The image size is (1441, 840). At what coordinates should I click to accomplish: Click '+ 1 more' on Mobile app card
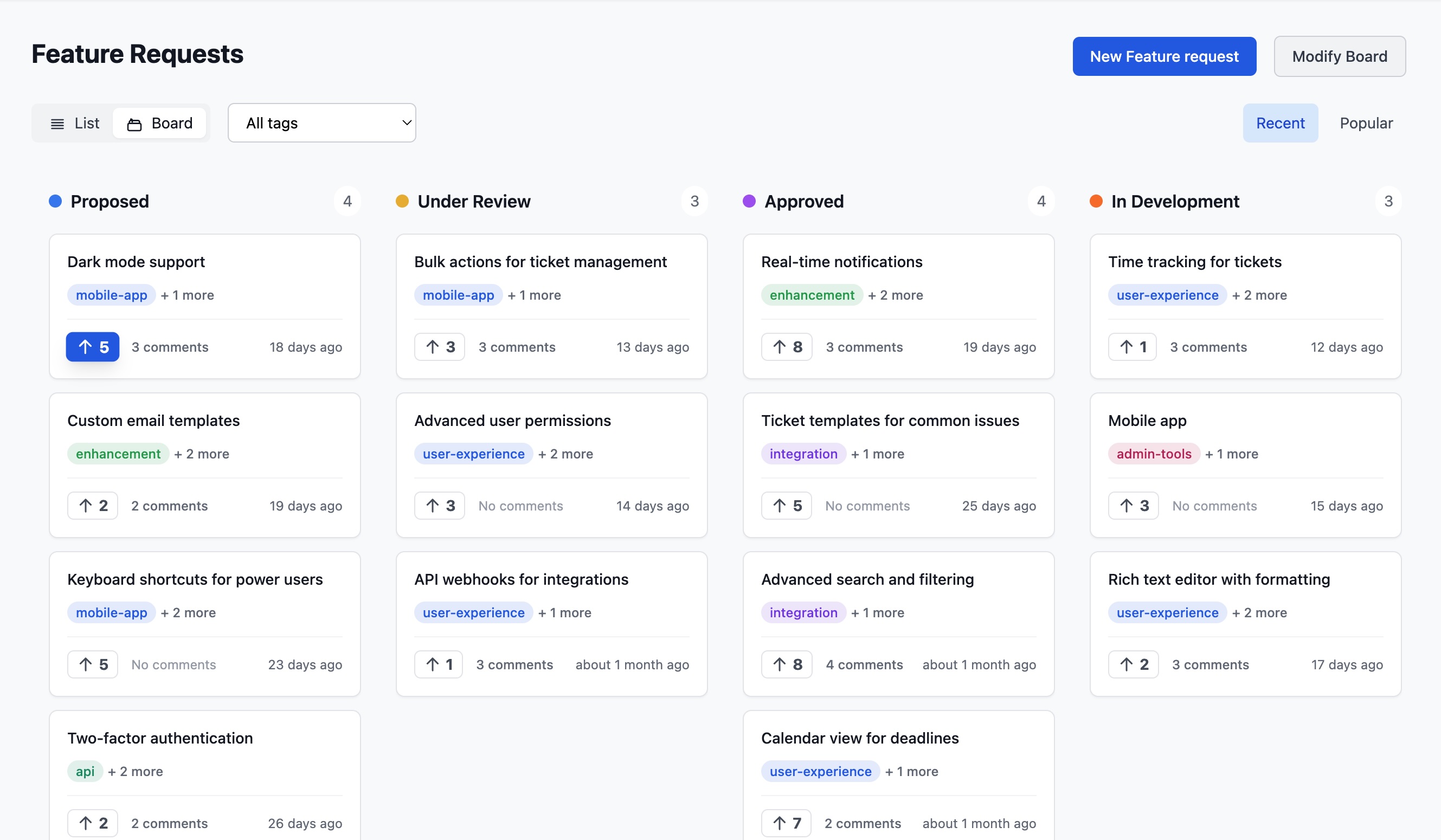pyautogui.click(x=1231, y=454)
